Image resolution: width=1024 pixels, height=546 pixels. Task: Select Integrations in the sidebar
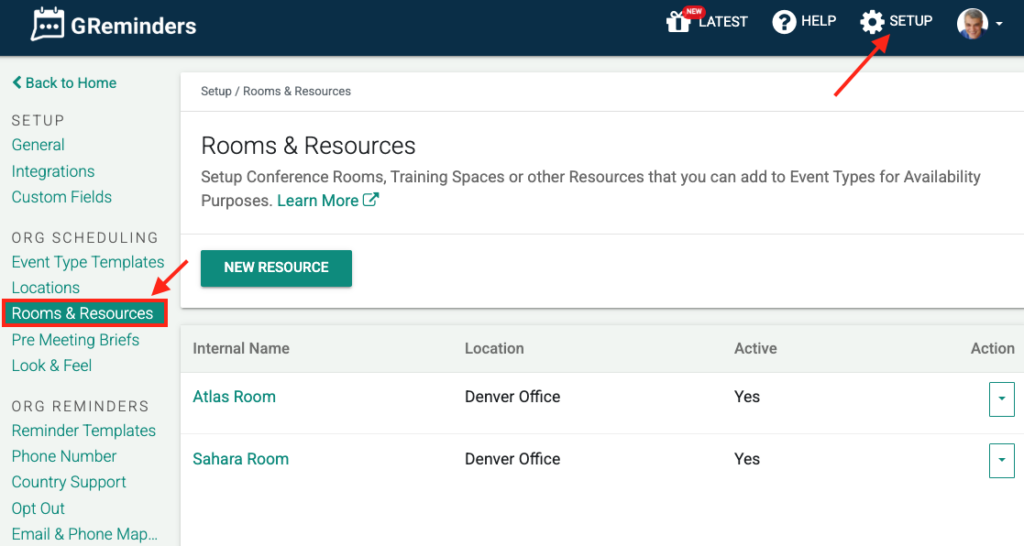53,171
